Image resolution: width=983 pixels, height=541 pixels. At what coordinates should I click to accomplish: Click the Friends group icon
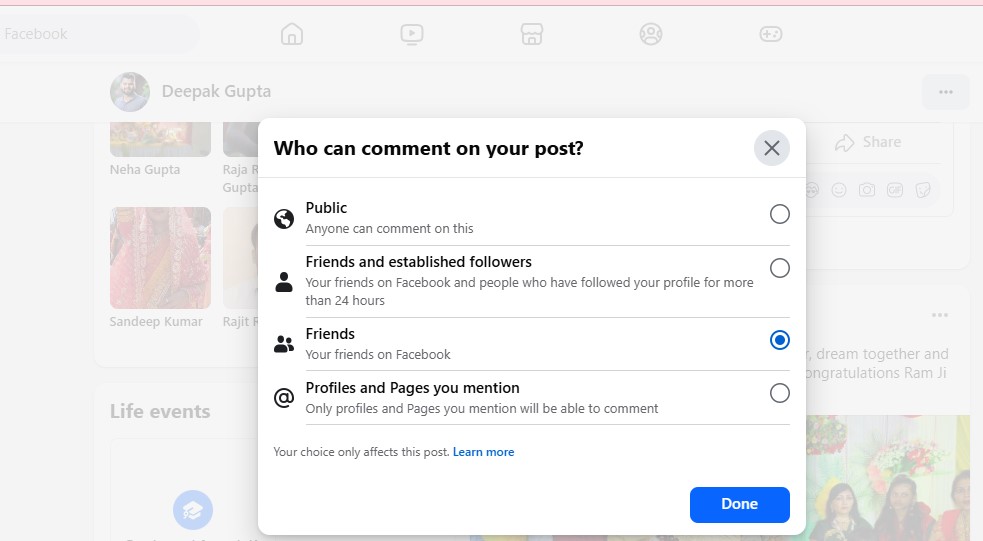284,344
